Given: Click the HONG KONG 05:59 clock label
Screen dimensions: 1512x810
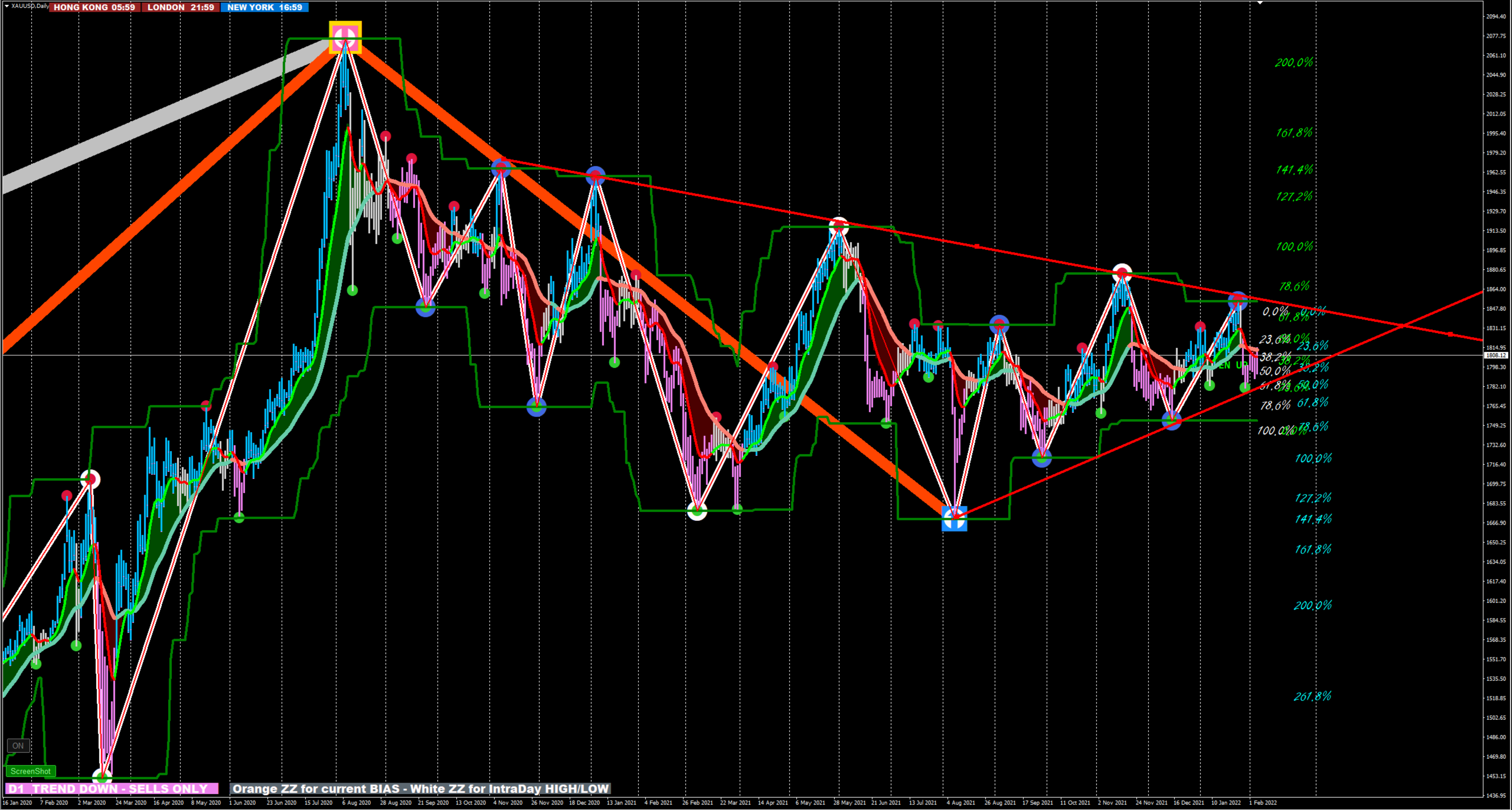Looking at the screenshot, I should 94,7.
